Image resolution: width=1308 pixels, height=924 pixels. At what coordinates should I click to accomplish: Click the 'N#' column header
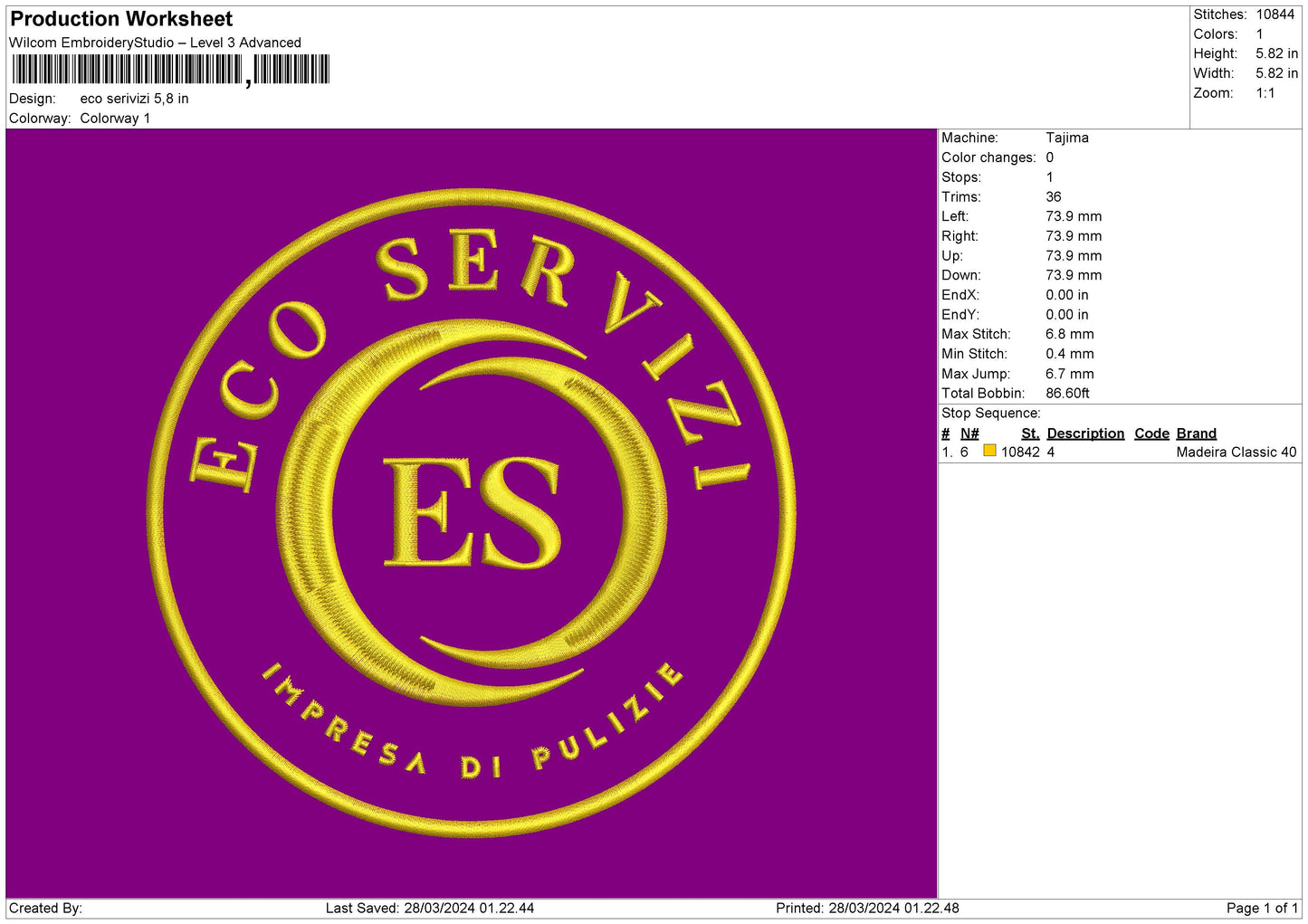tap(969, 433)
